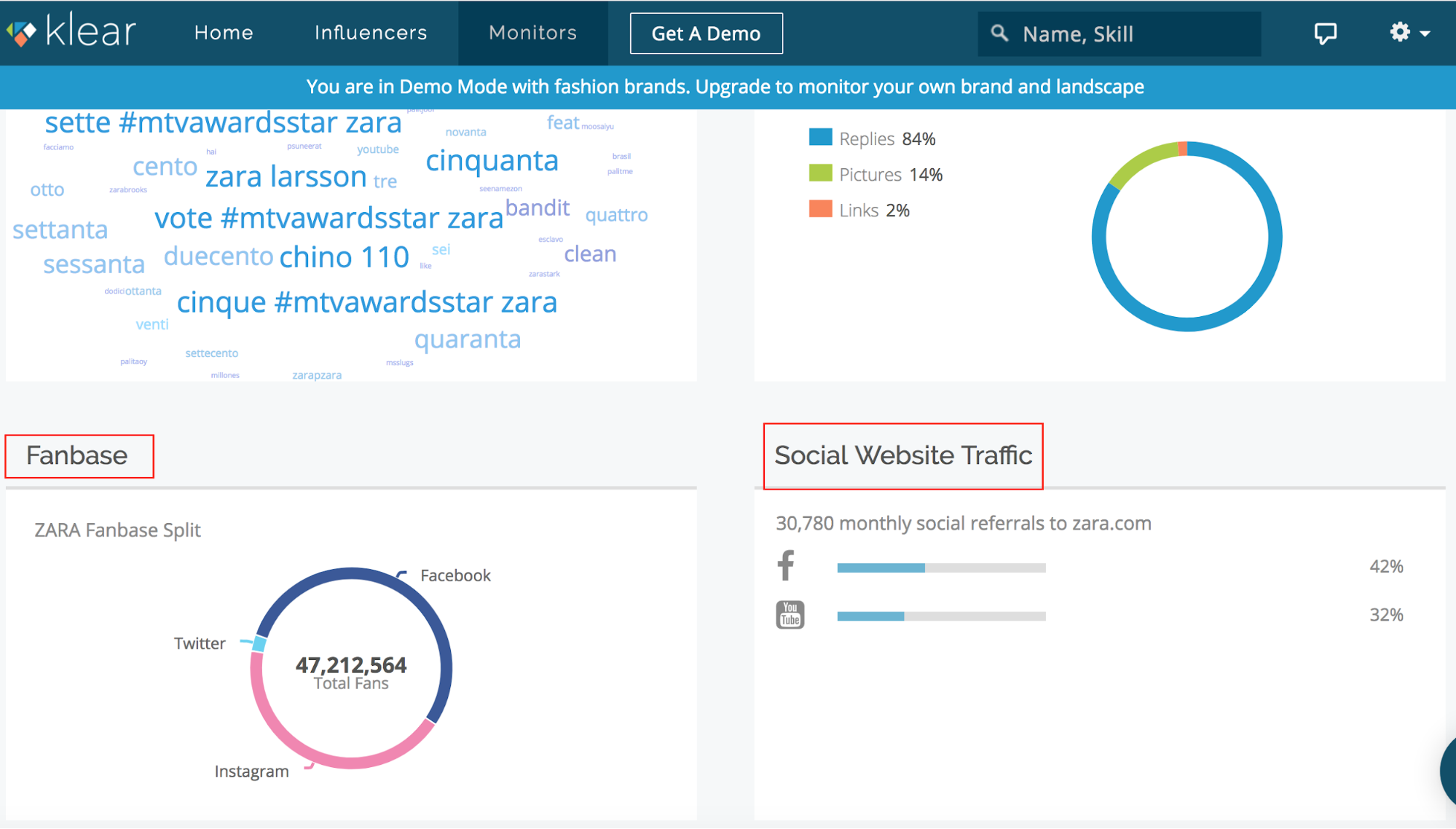Select 'chino 110' in word cloud
This screenshot has width=1456, height=829.
point(345,257)
